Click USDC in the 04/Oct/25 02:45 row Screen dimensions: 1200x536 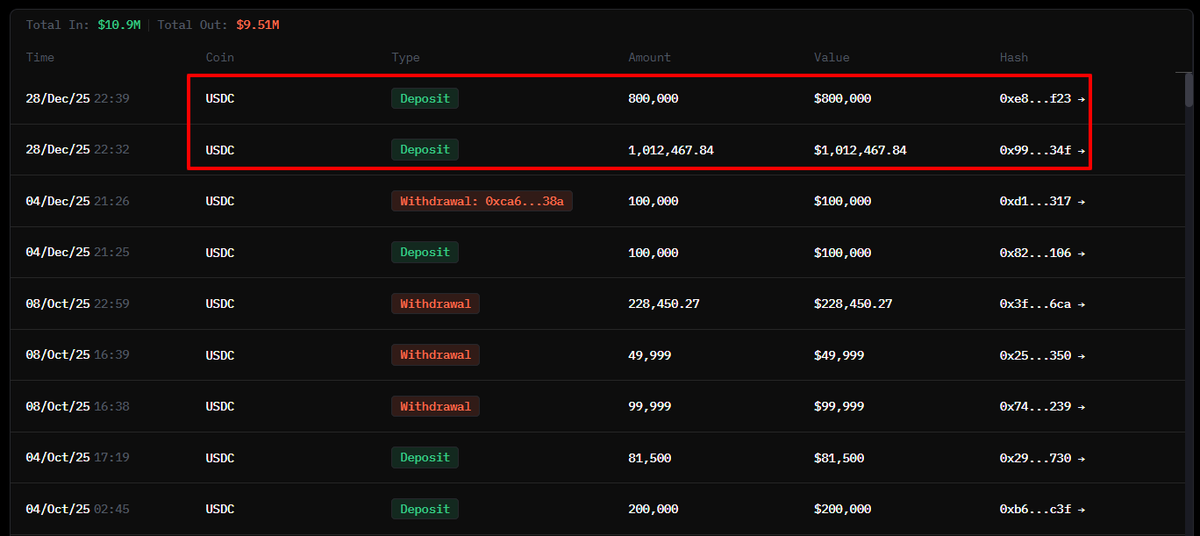pos(220,509)
